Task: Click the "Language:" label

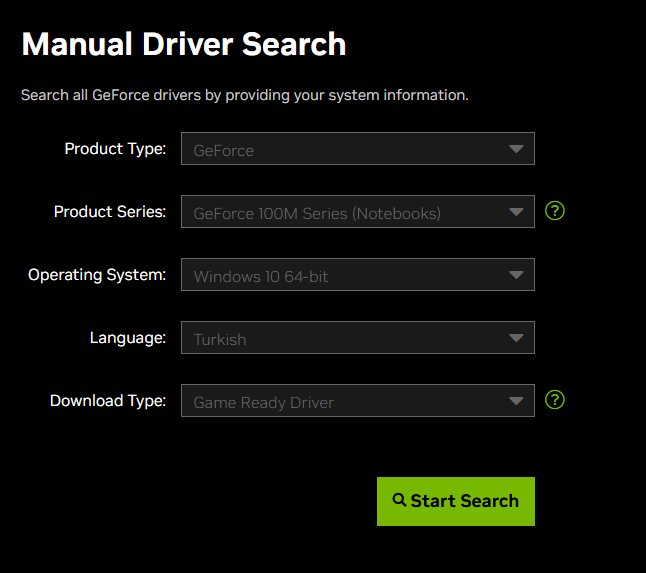Action: click(128, 338)
